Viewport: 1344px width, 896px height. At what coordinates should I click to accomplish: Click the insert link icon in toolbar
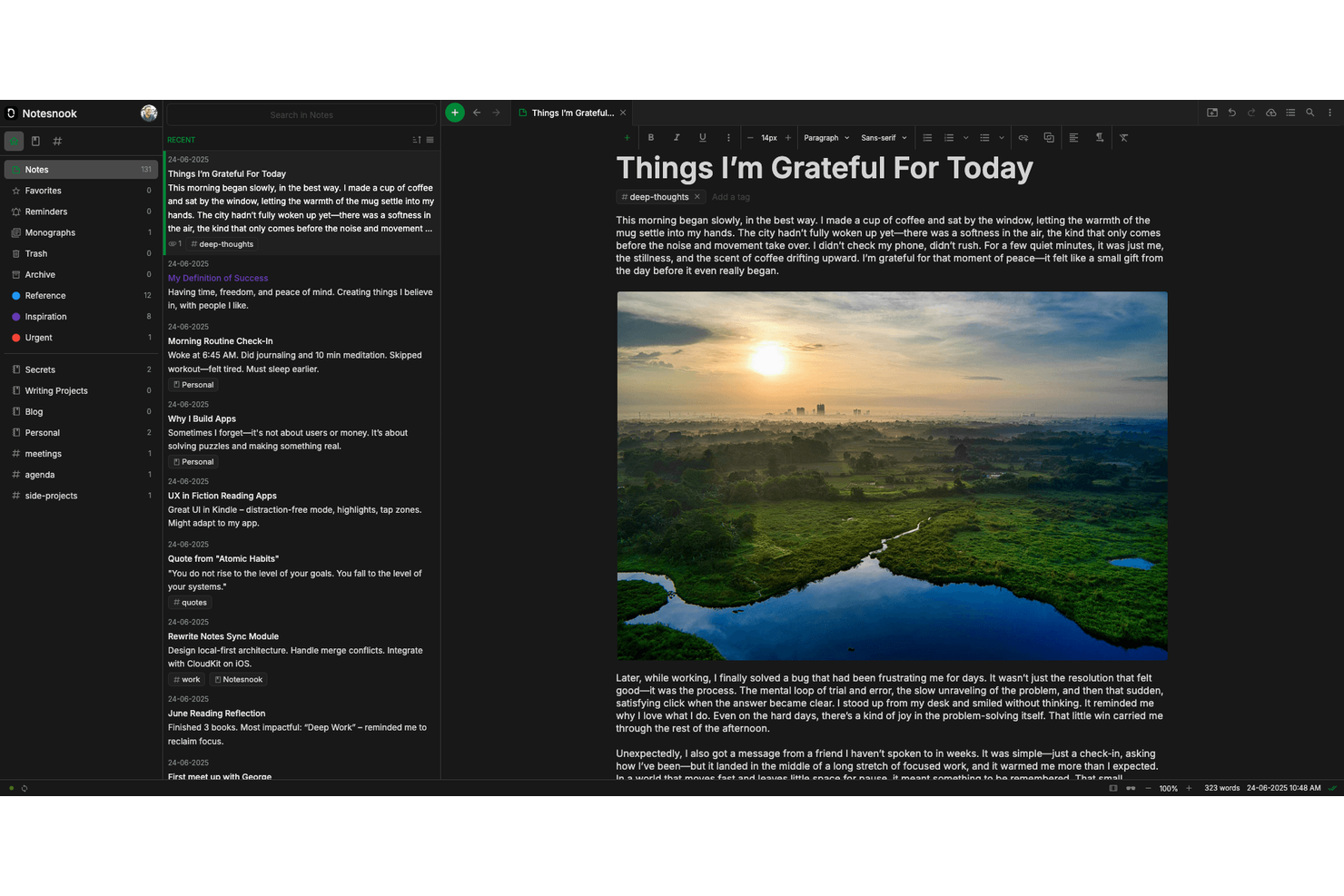point(1023,138)
